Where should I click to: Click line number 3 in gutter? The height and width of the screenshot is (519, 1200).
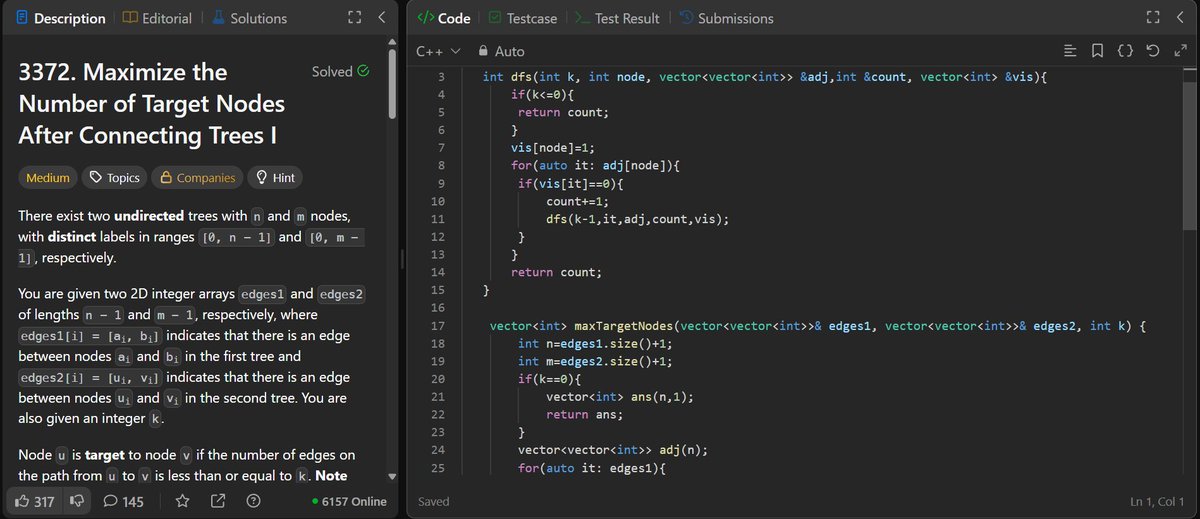[x=441, y=77]
